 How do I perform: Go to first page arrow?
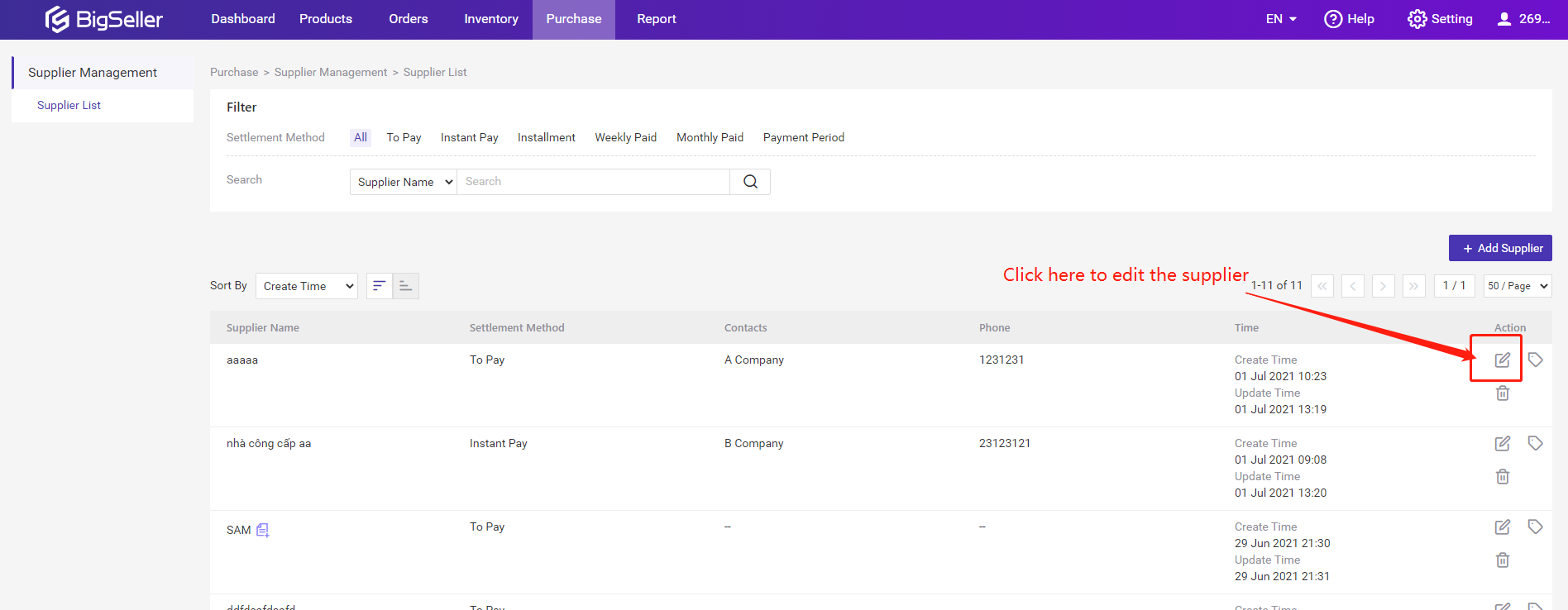pyautogui.click(x=1322, y=286)
